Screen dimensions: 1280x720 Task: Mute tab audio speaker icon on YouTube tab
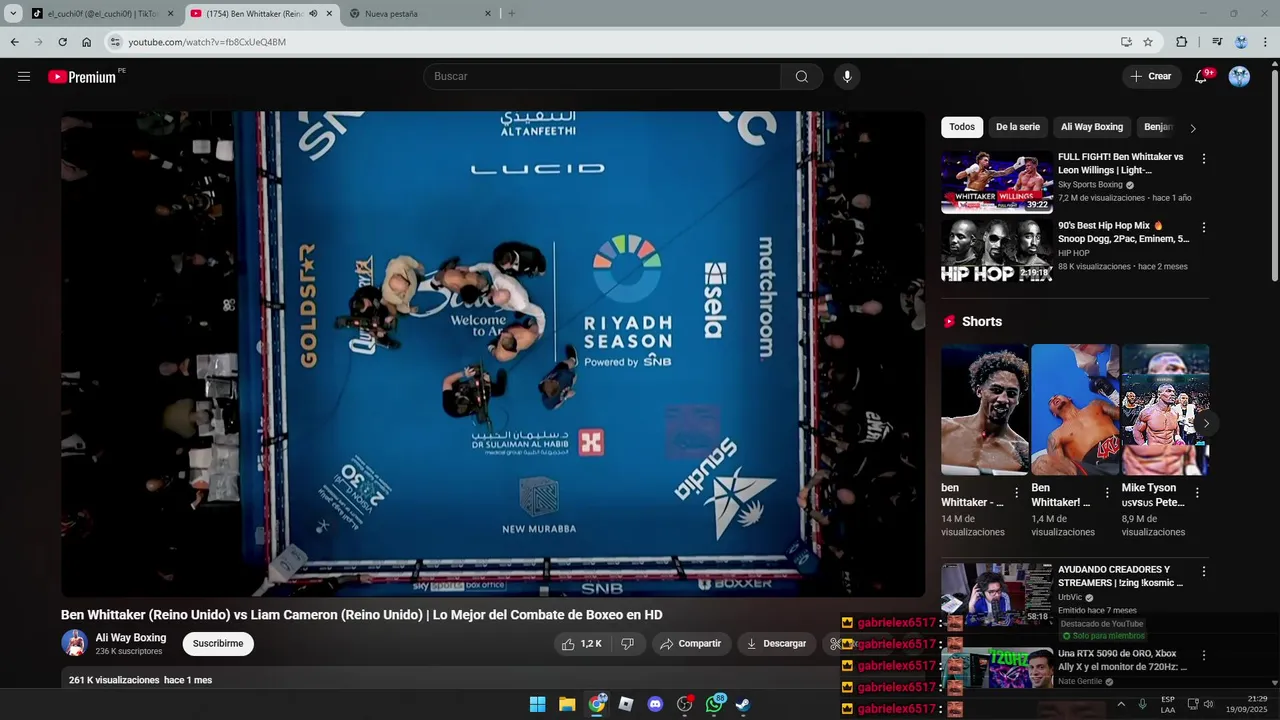click(x=313, y=13)
